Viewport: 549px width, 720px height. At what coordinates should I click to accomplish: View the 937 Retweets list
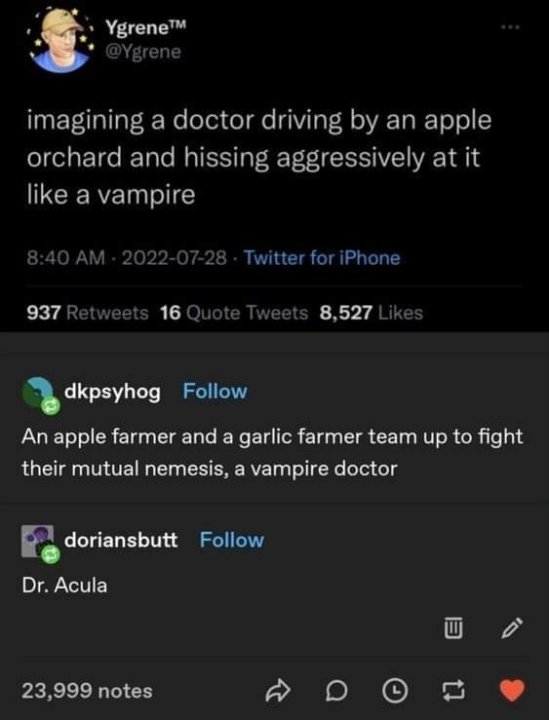[x=88, y=313]
